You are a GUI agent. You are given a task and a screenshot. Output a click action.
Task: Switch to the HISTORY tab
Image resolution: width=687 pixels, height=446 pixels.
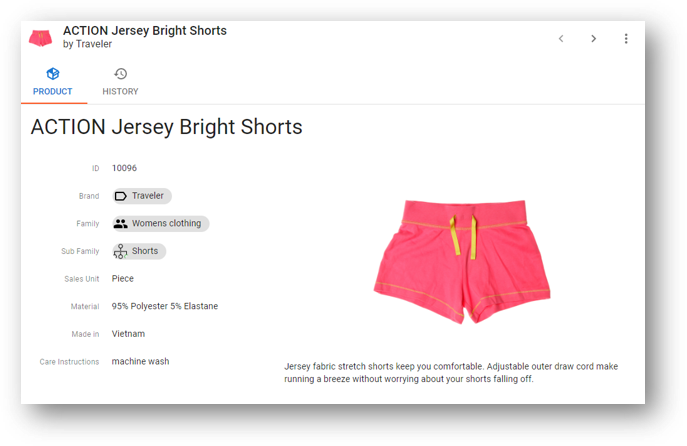[x=120, y=82]
